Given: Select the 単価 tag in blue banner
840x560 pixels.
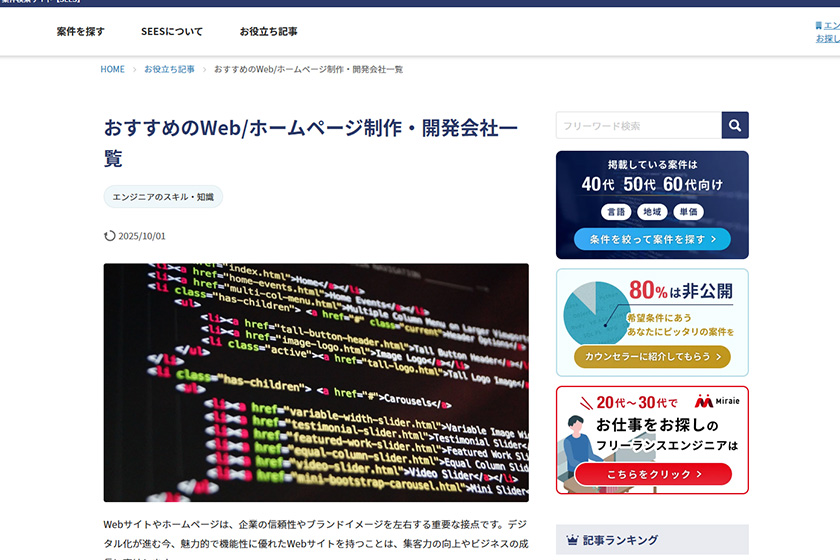Looking at the screenshot, I should click(x=688, y=212).
